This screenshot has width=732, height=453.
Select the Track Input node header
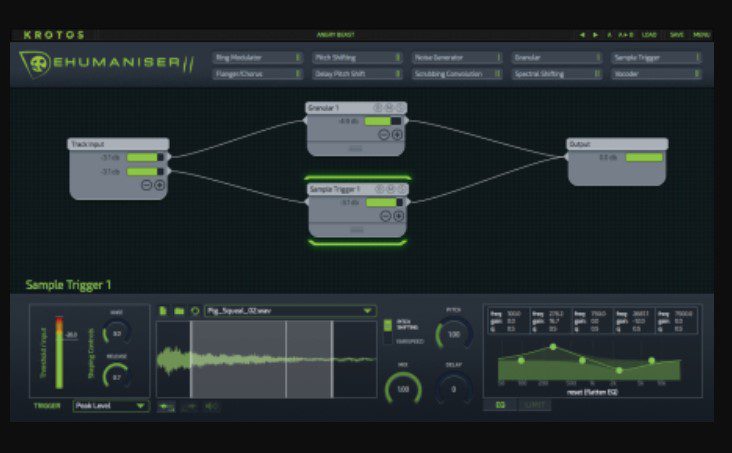(x=119, y=144)
